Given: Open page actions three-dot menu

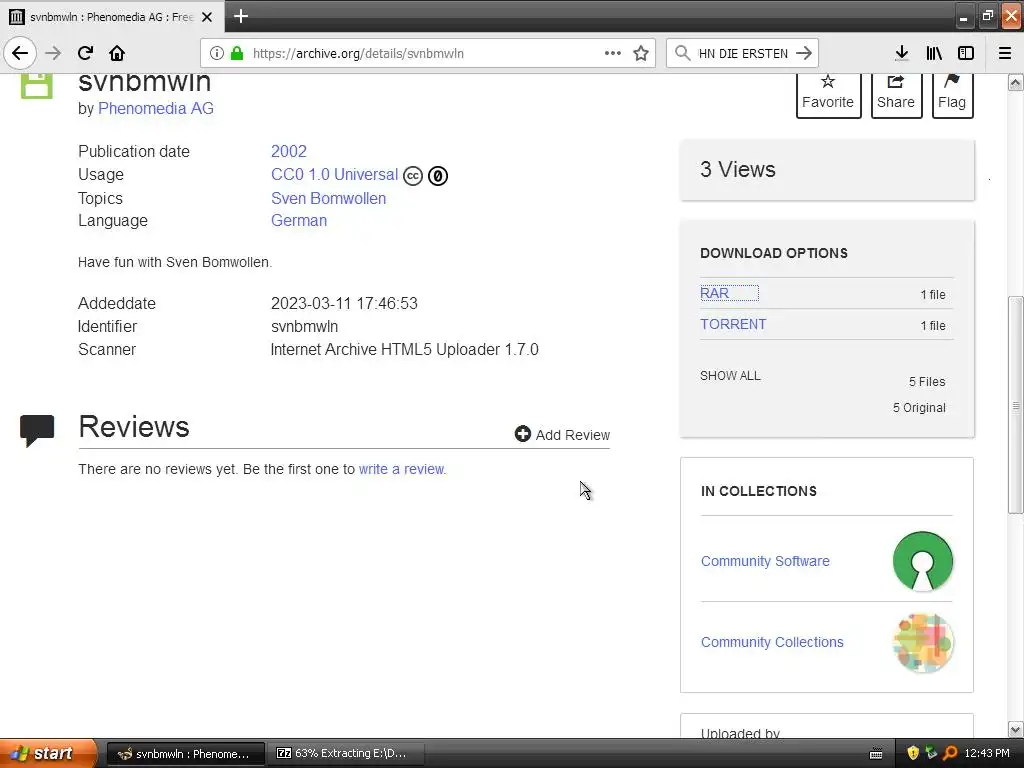Looking at the screenshot, I should tap(613, 53).
